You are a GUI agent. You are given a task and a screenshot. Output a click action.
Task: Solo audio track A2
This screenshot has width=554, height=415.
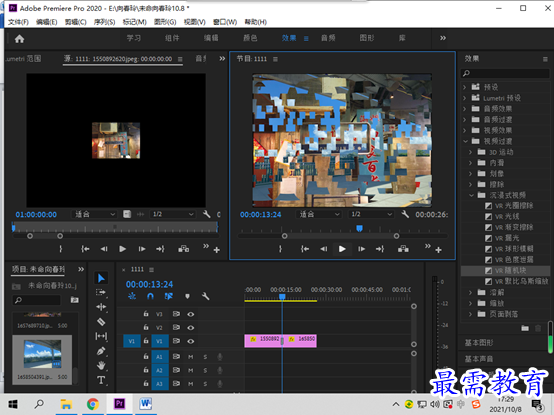pos(205,370)
